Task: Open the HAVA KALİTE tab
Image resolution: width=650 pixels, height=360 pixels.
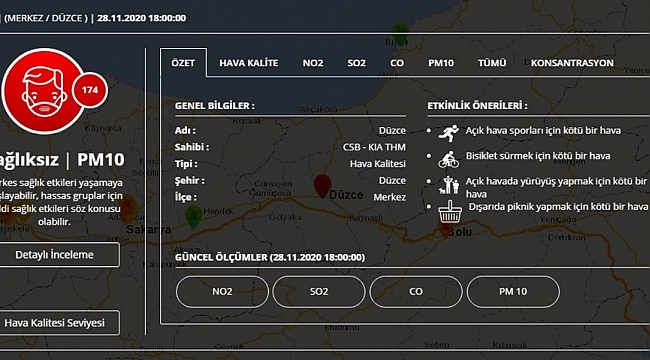Action: pos(249,63)
